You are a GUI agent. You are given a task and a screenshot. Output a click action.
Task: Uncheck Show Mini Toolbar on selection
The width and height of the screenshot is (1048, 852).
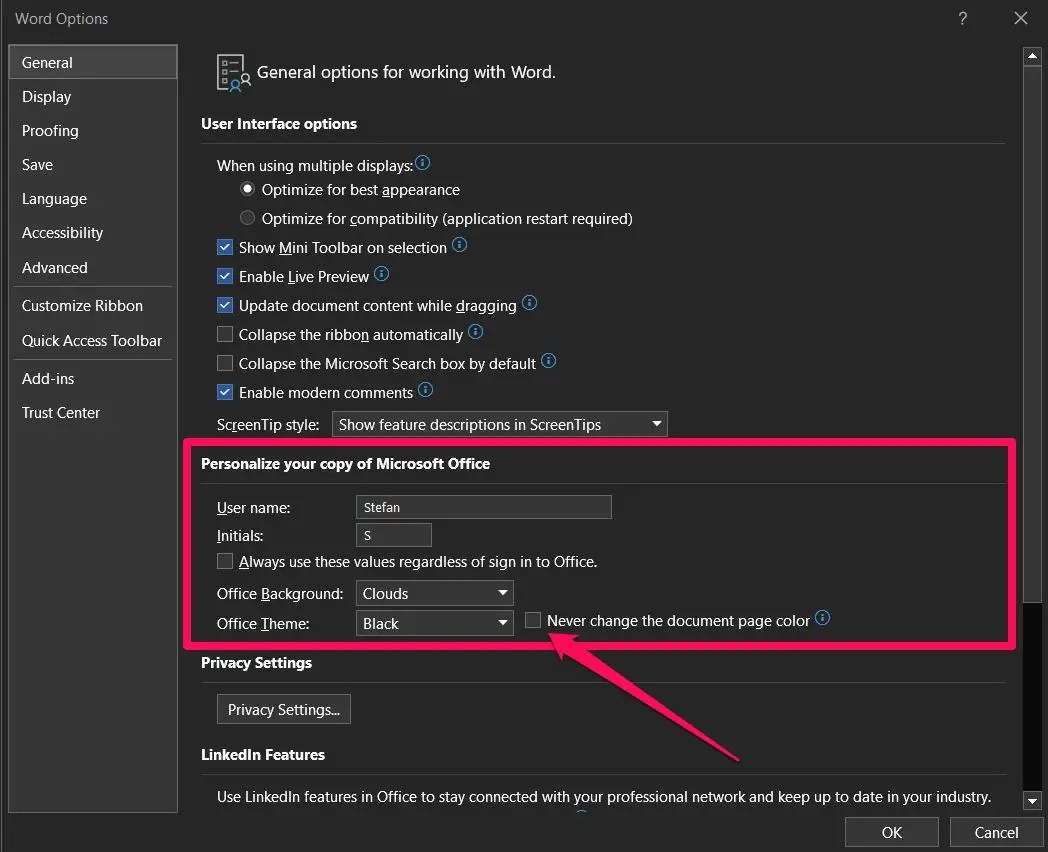[x=225, y=247]
